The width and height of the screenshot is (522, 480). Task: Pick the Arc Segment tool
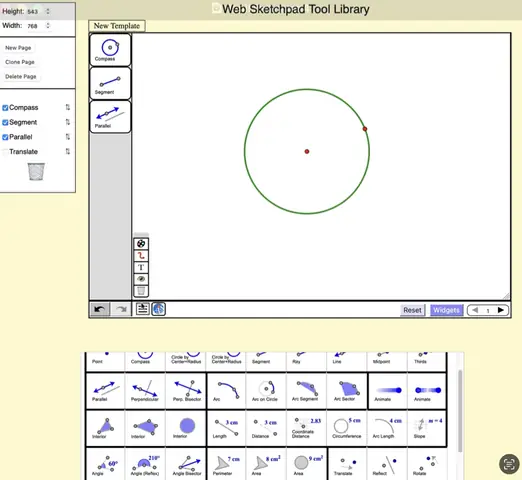click(x=306, y=391)
